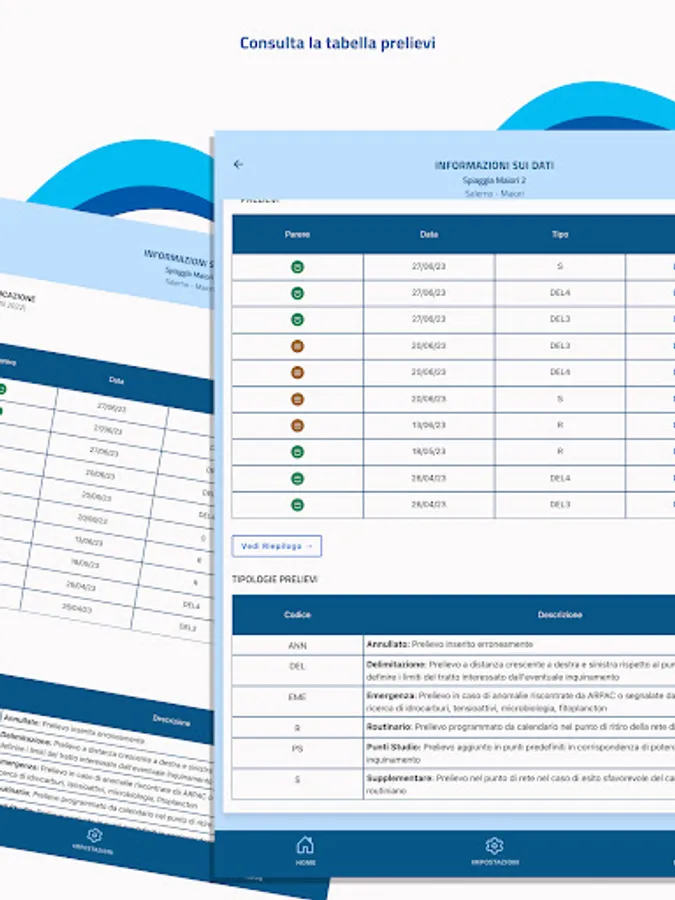Select the 13/06/23 date on the tilted background tablet

coord(89,541)
